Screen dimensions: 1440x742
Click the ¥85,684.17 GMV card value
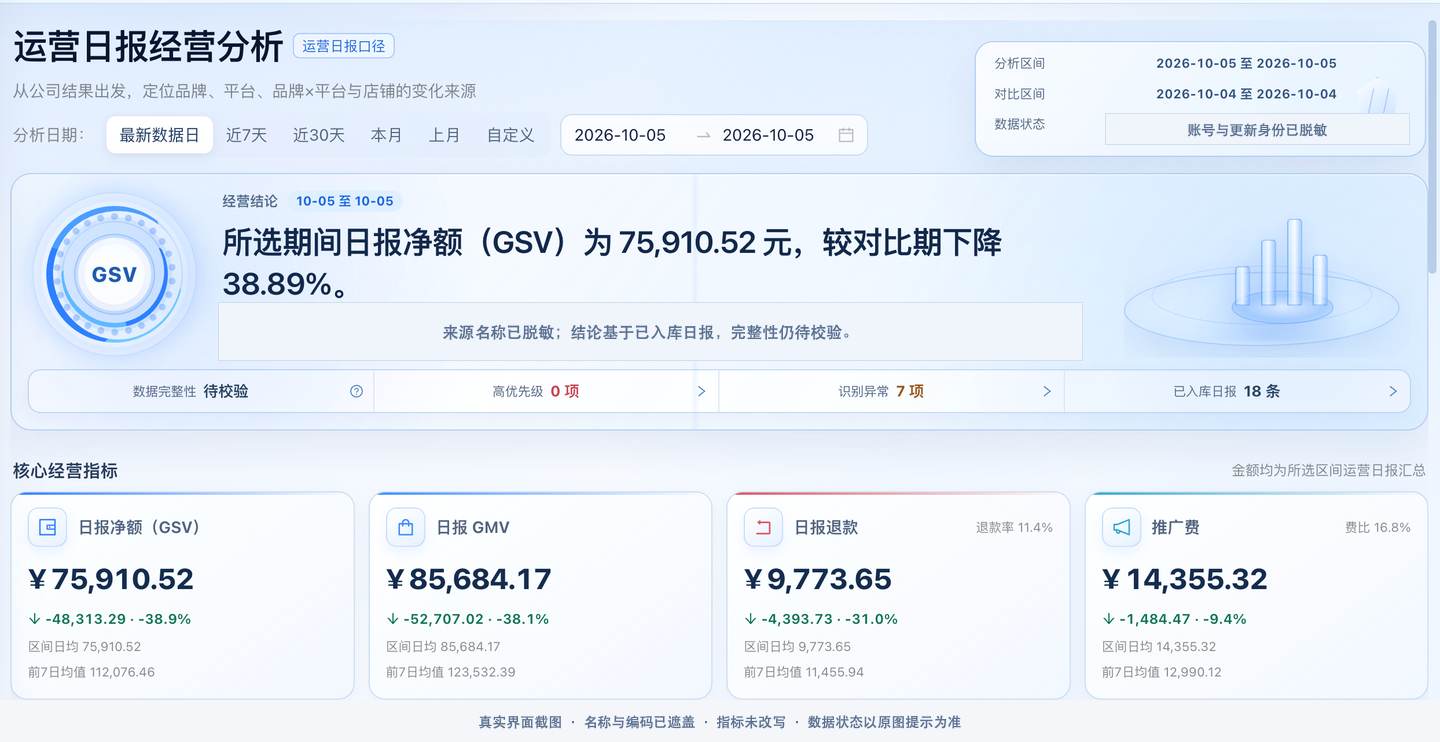(469, 579)
